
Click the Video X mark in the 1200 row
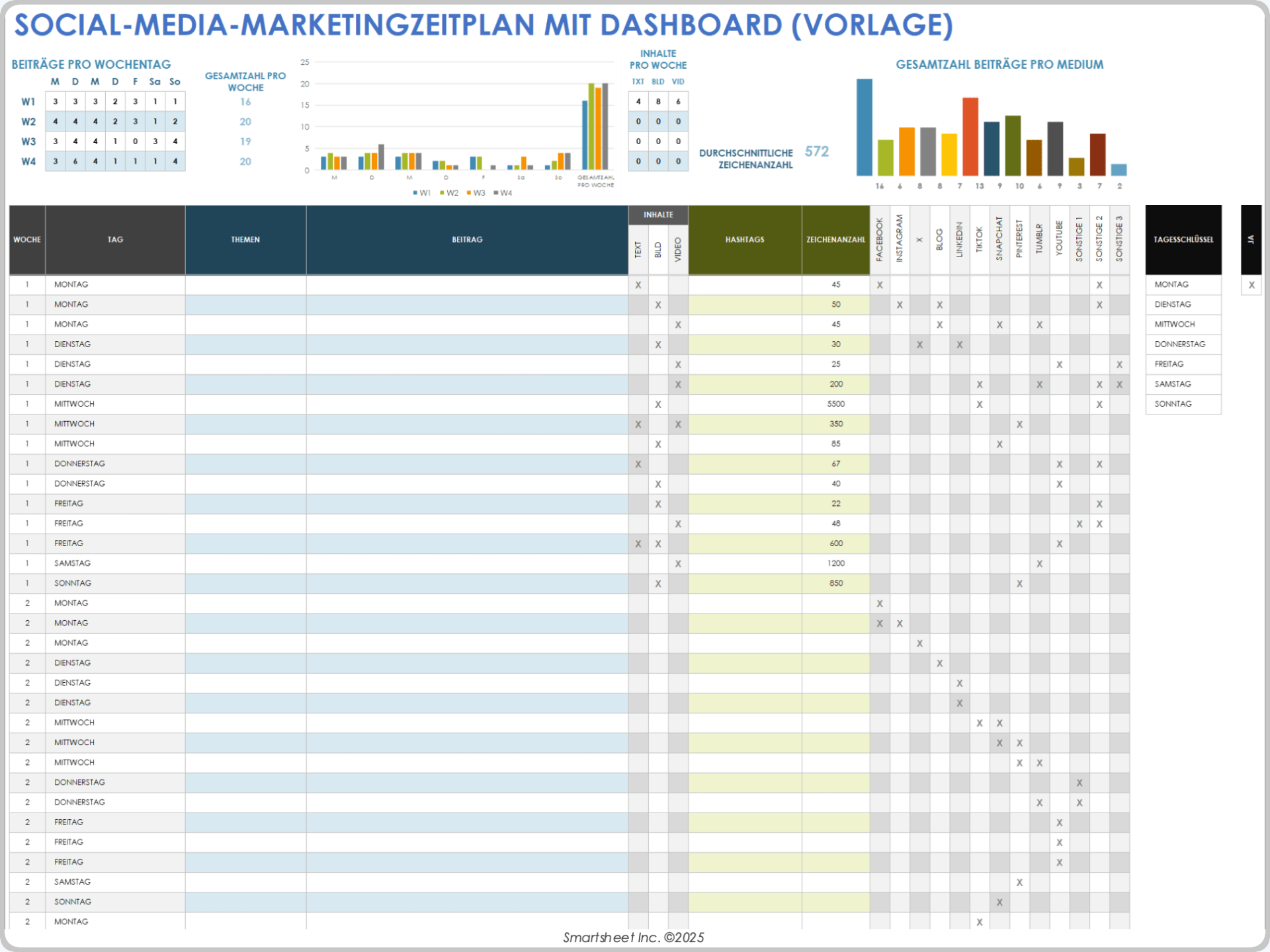[x=678, y=564]
